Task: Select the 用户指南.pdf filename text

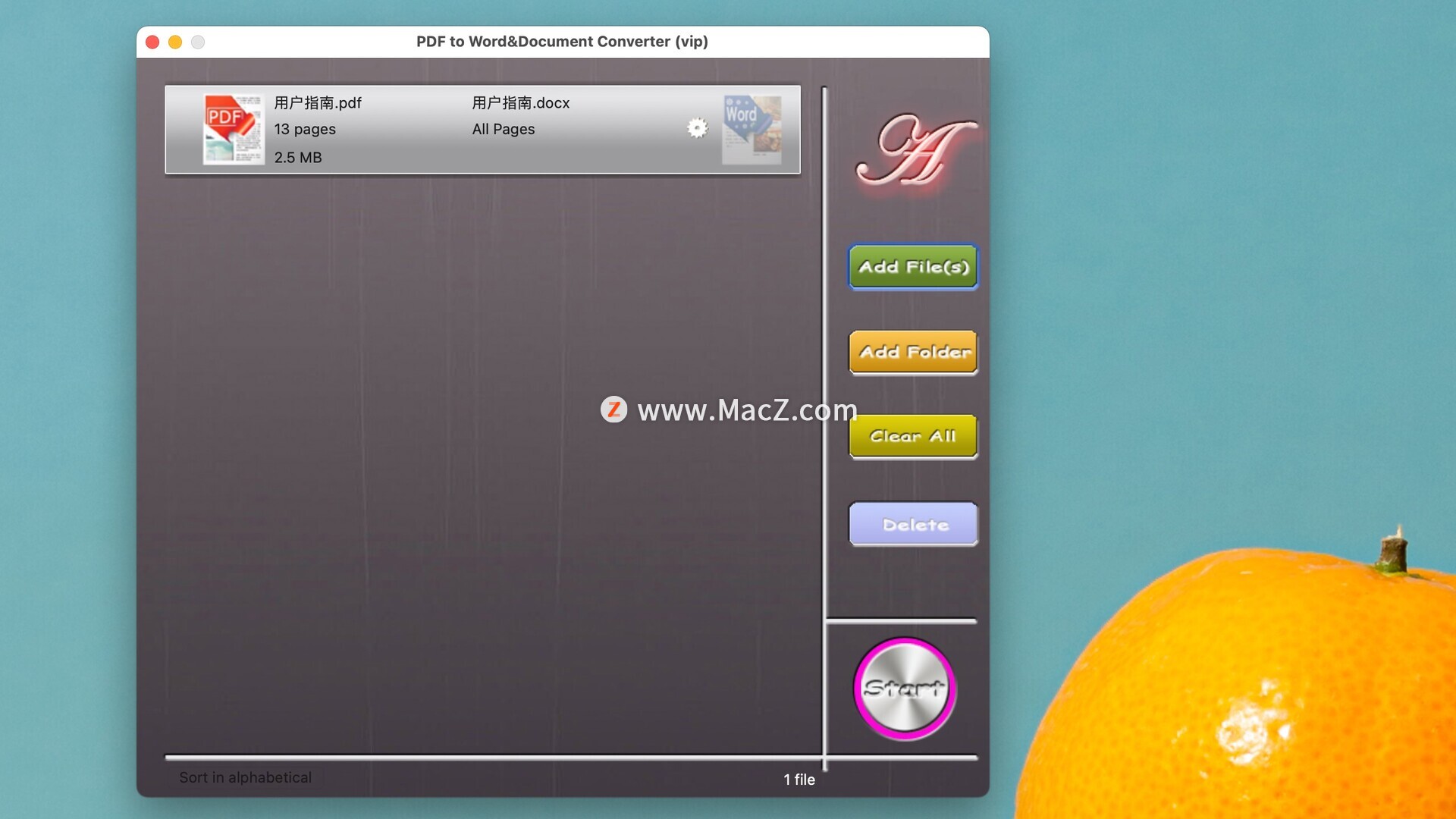Action: click(318, 102)
